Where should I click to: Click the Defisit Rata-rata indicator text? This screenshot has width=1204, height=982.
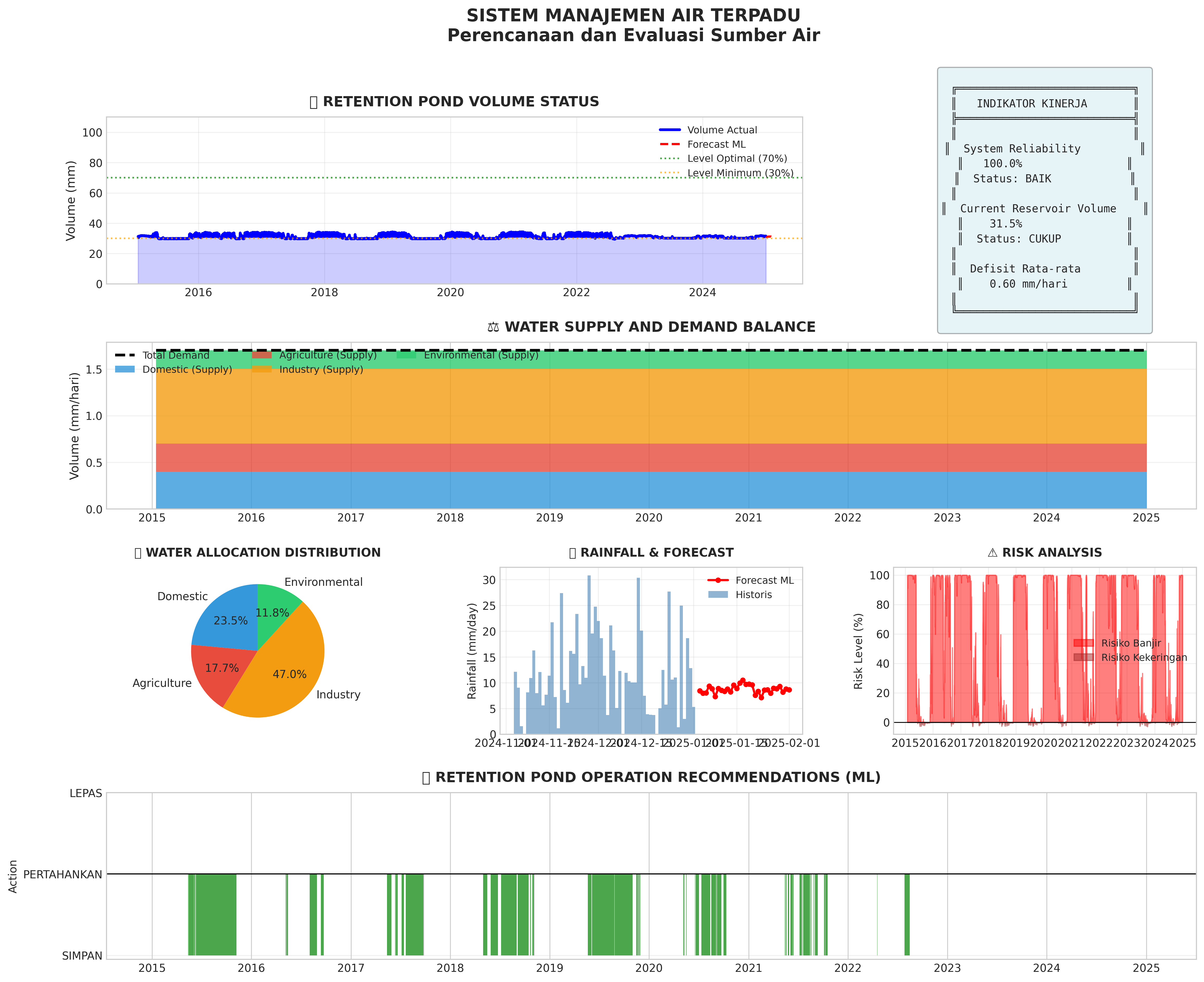pyautogui.click(x=1025, y=269)
